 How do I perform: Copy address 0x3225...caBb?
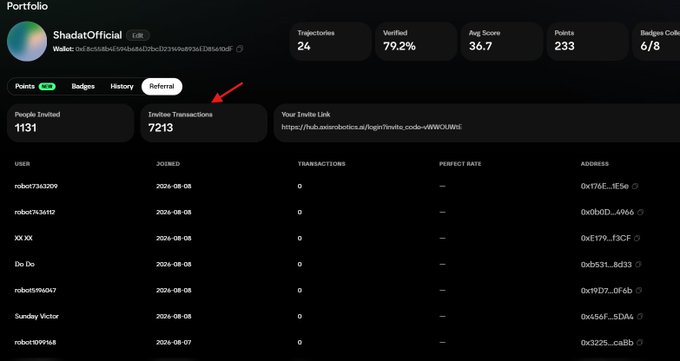[640, 343]
